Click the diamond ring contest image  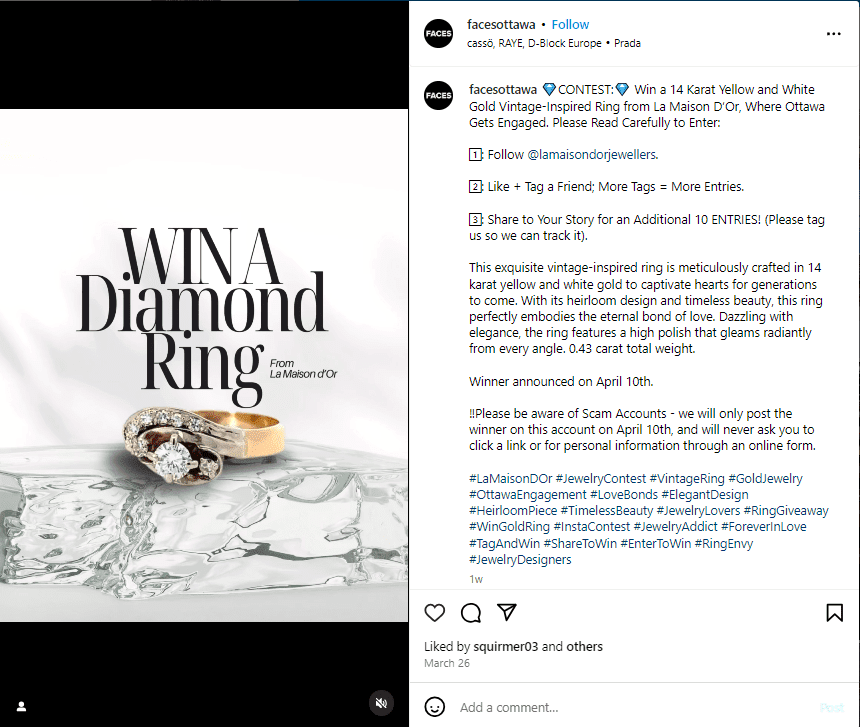[x=204, y=365]
